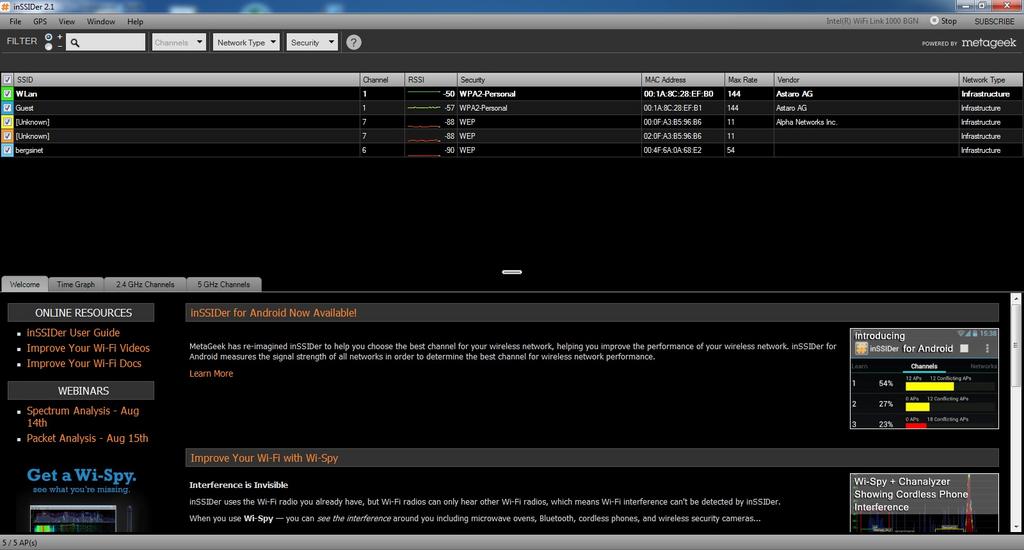The width and height of the screenshot is (1024, 550).
Task: Click the Wi-Spy Chanalyzer thumbnail image
Action: pos(924,503)
